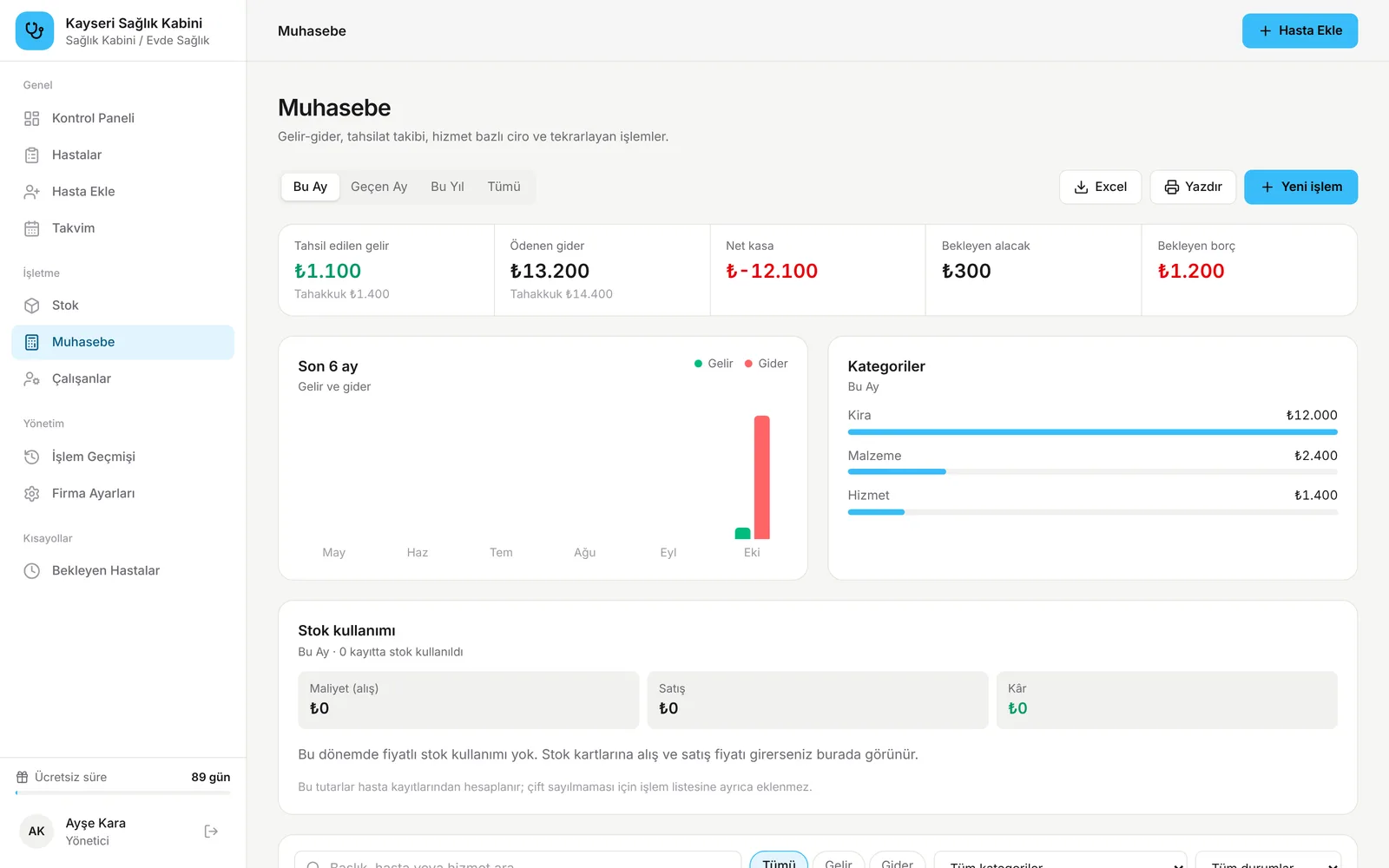The width and height of the screenshot is (1389, 868).
Task: View İşlem Geçmişi from the sidebar
Action: tap(122, 457)
